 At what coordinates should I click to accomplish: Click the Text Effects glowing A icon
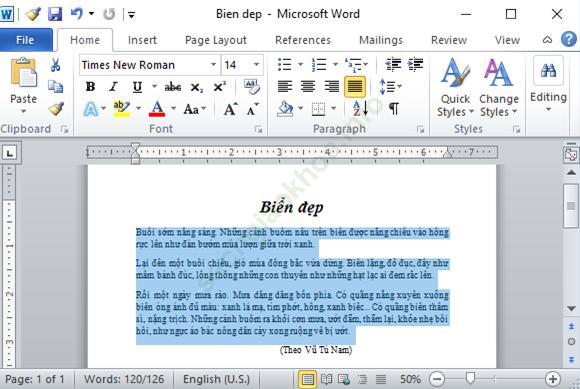[x=91, y=109]
